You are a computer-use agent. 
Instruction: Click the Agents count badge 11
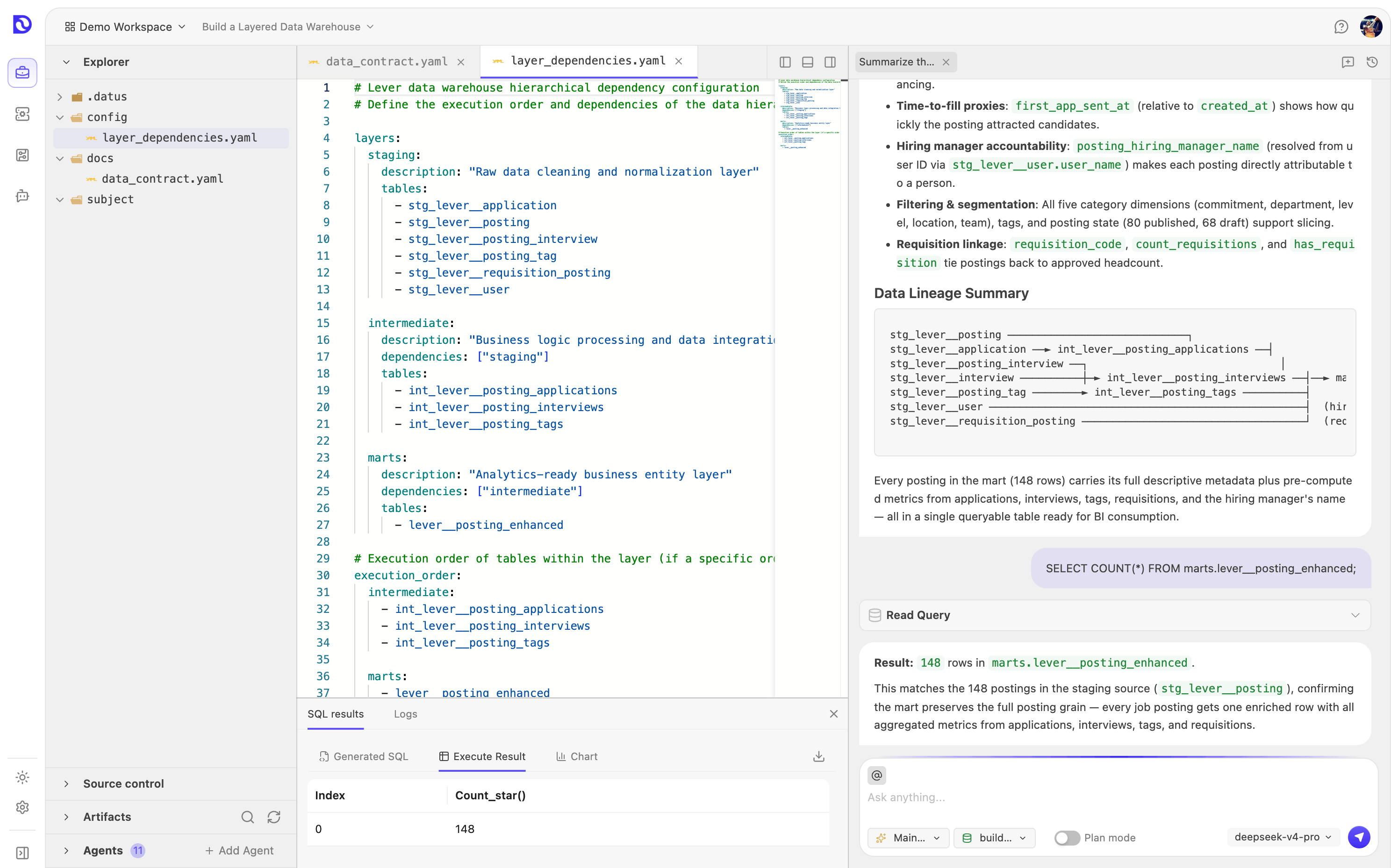pos(138,851)
